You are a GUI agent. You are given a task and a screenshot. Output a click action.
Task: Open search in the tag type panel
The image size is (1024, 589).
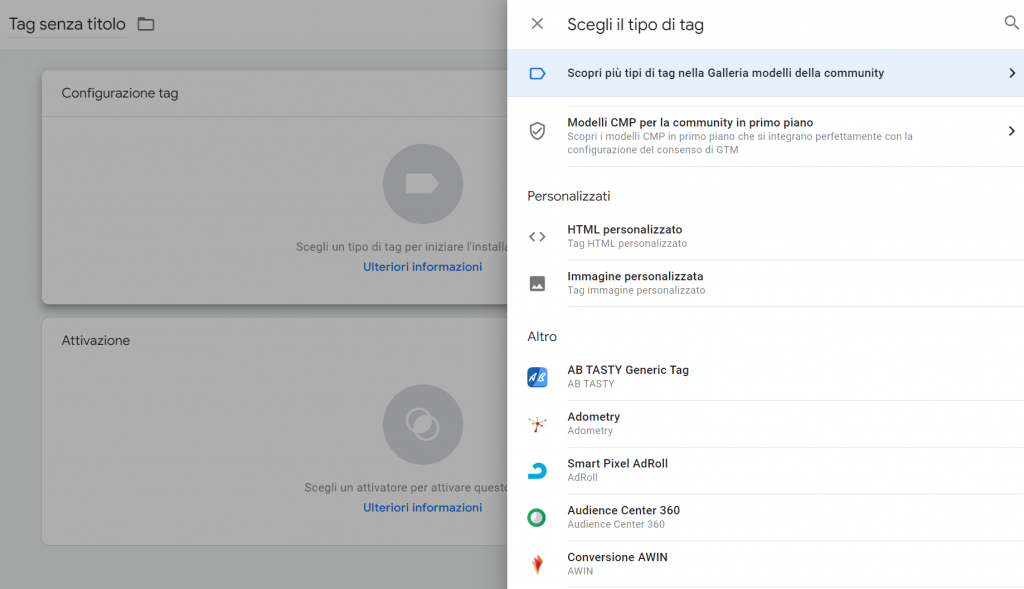pyautogui.click(x=1011, y=23)
